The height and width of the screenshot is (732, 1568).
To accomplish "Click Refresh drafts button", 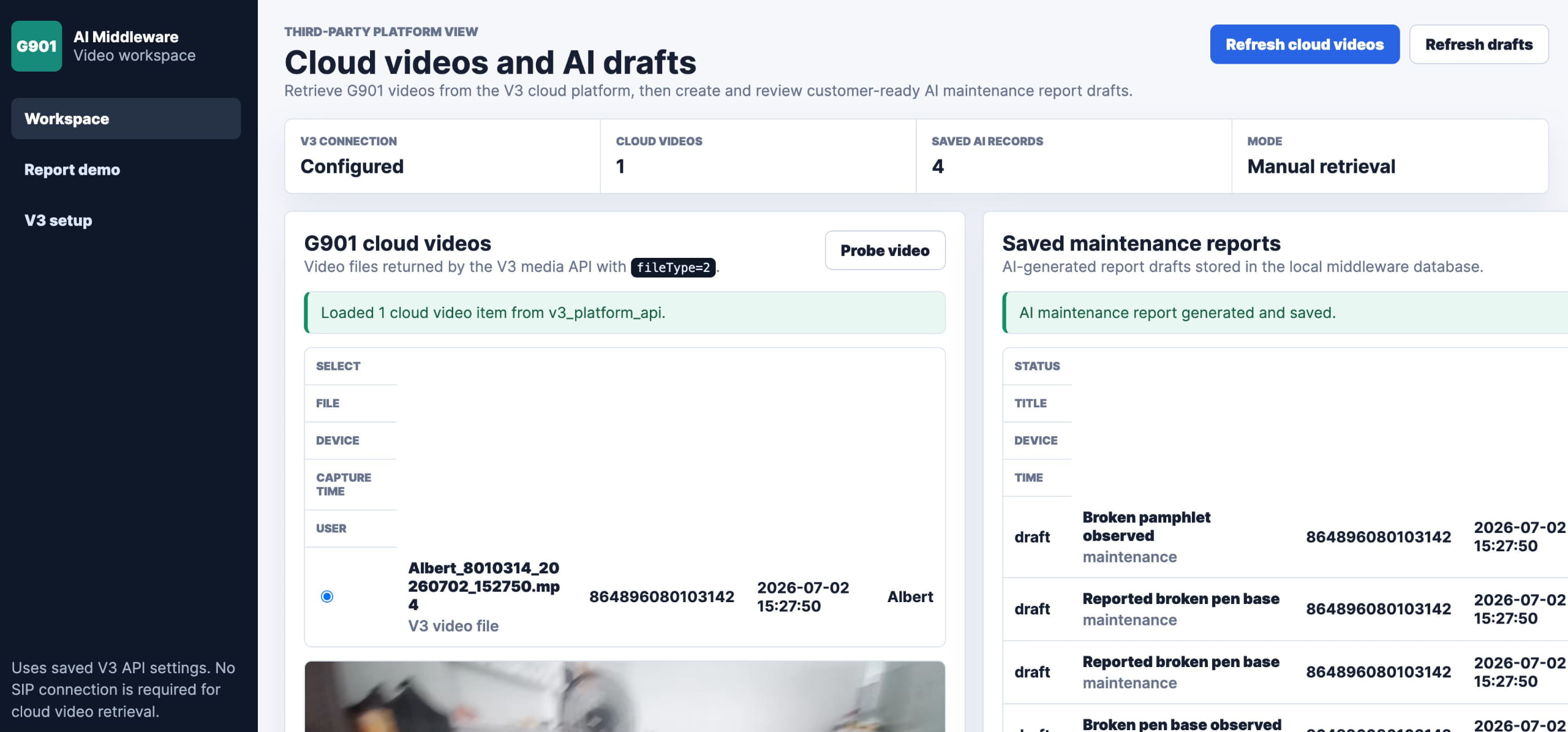I will coord(1479,44).
